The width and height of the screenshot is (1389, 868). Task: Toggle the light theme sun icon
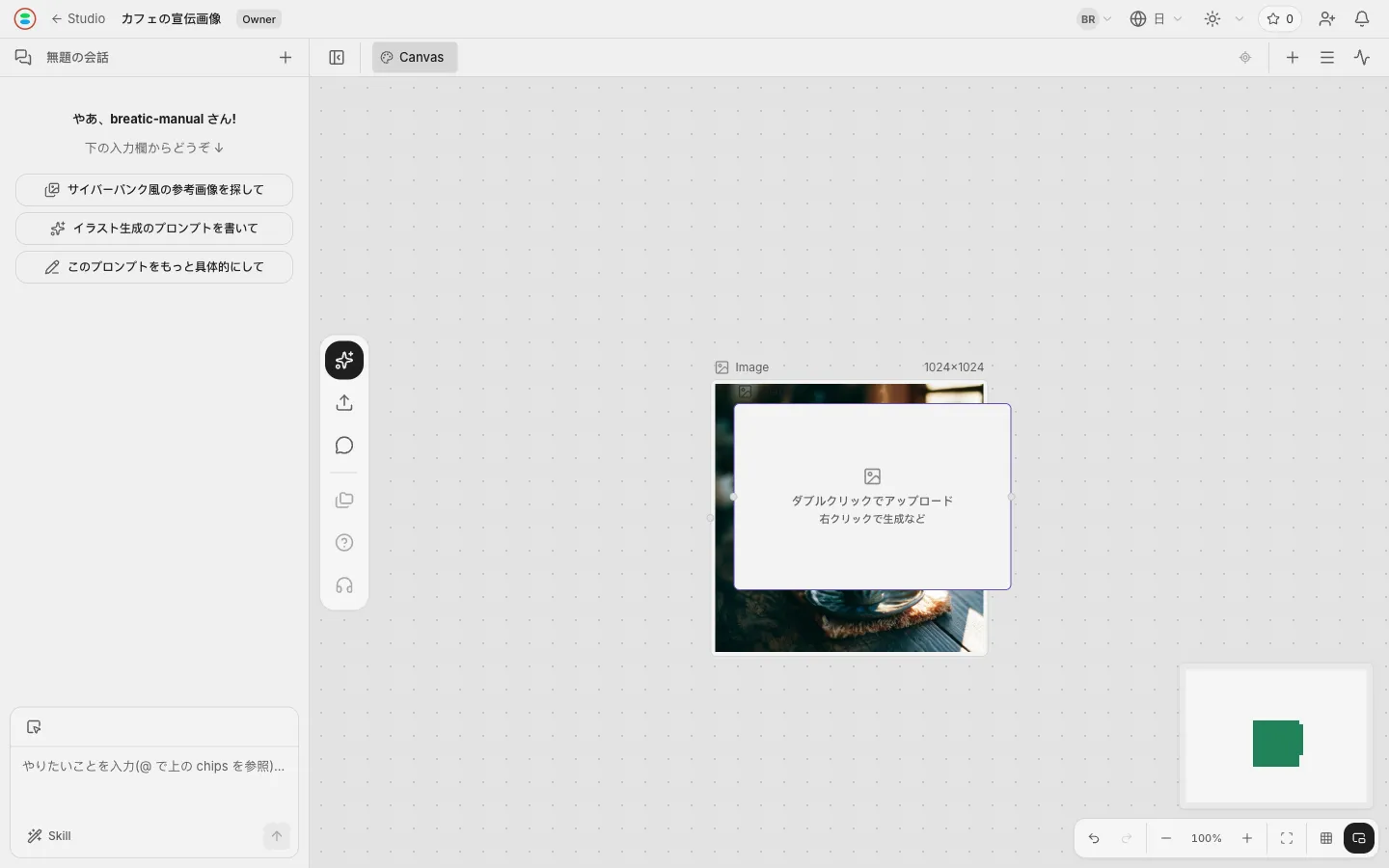tap(1212, 19)
